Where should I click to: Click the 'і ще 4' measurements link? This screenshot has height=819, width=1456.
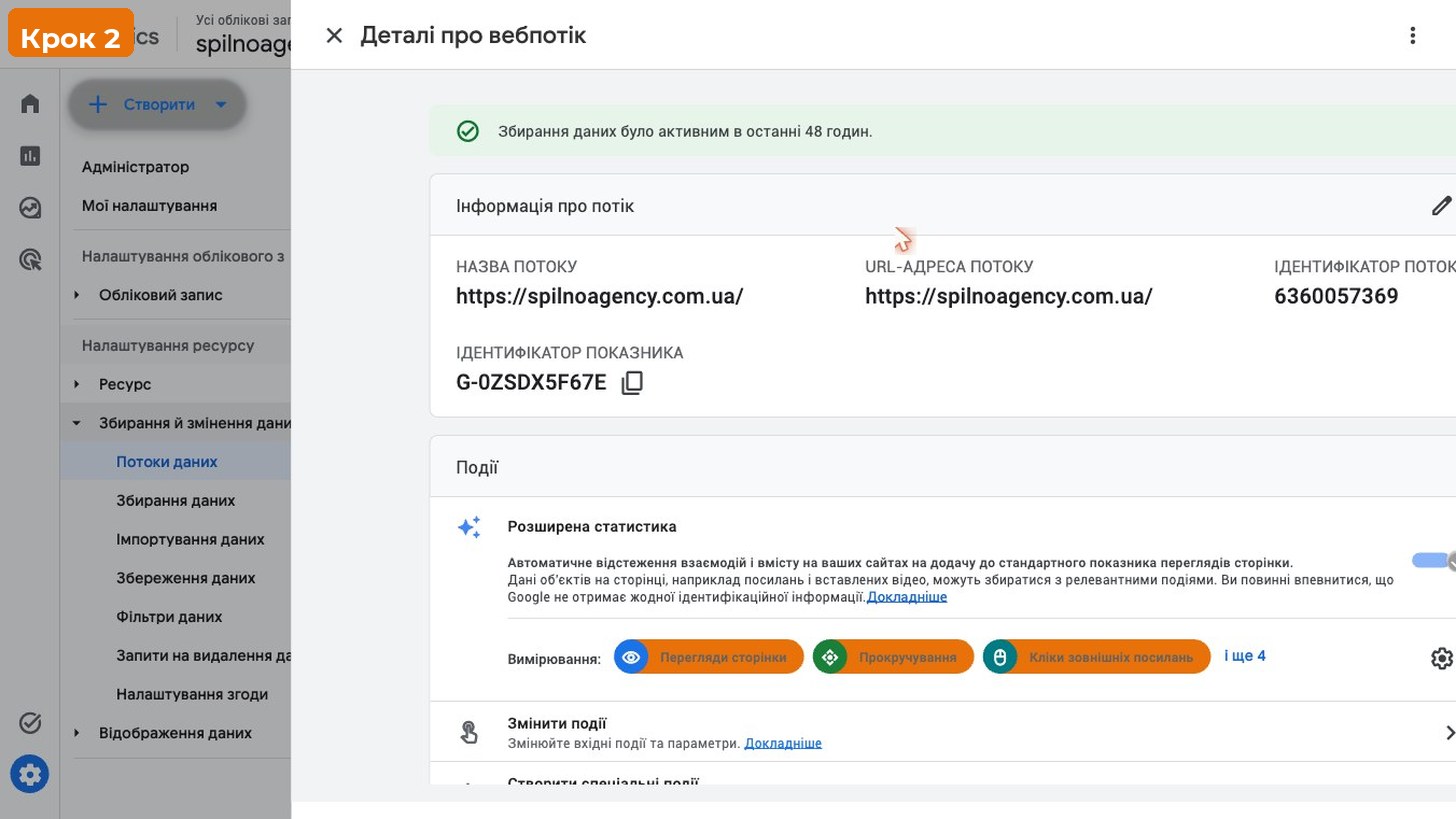pyautogui.click(x=1245, y=656)
